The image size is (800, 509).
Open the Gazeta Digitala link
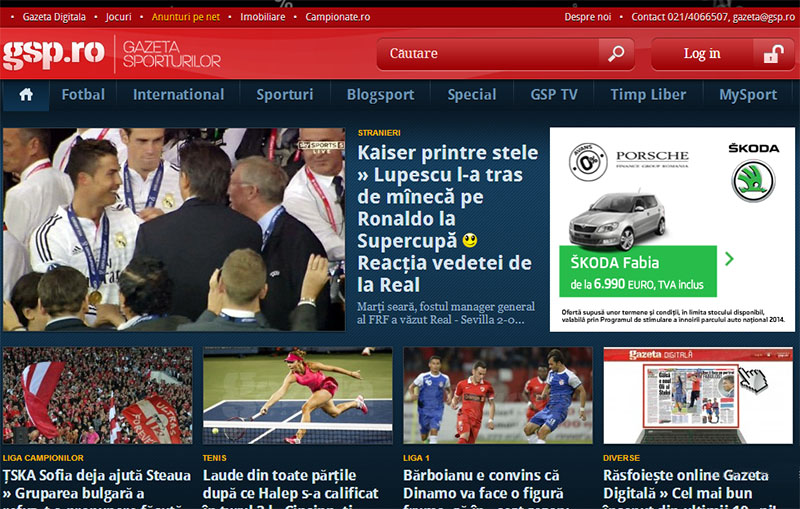(x=54, y=17)
